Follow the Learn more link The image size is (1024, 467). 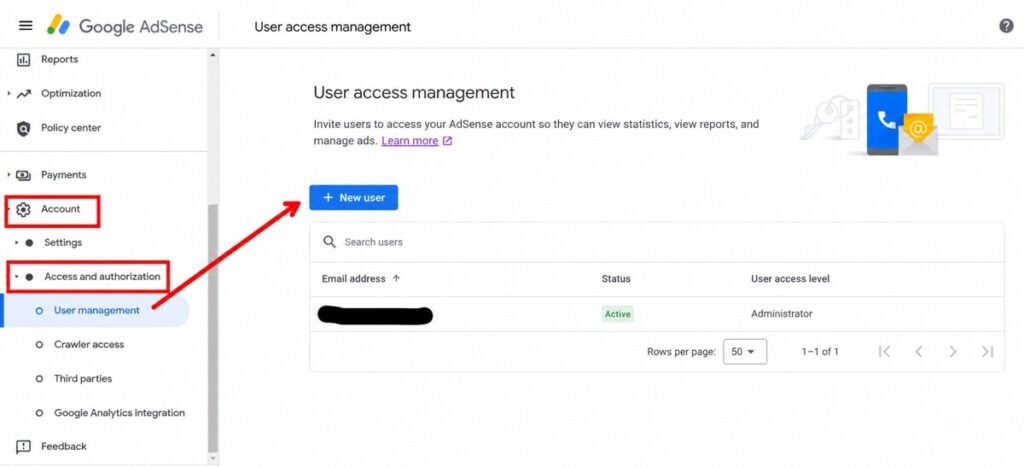(409, 141)
